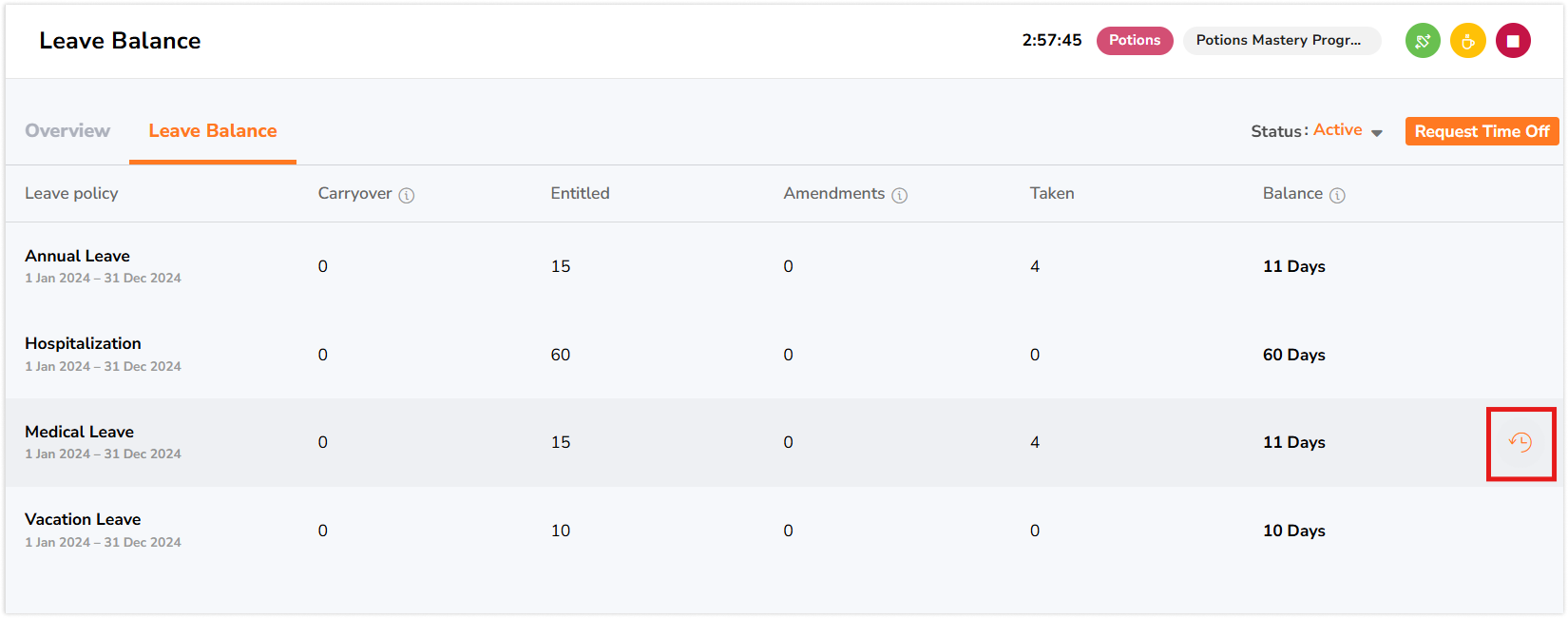This screenshot has width=1568, height=618.
Task: Click the Leave policy column header
Action: [x=72, y=193]
